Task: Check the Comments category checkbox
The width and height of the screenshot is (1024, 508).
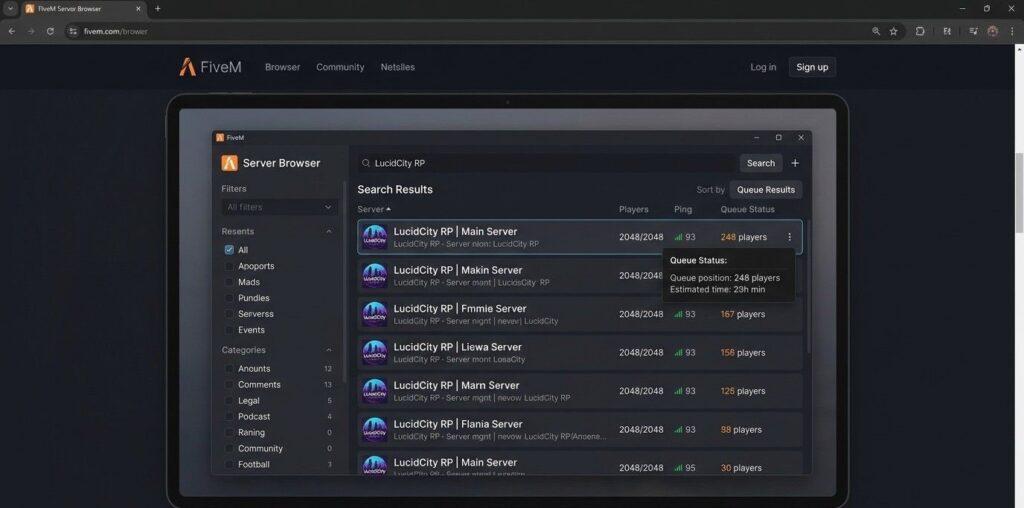Action: pos(229,385)
